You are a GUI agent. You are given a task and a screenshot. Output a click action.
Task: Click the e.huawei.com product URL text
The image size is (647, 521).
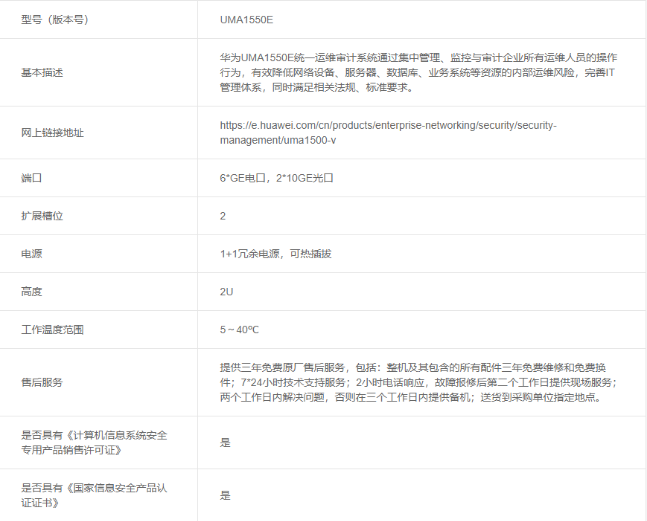[x=388, y=133]
